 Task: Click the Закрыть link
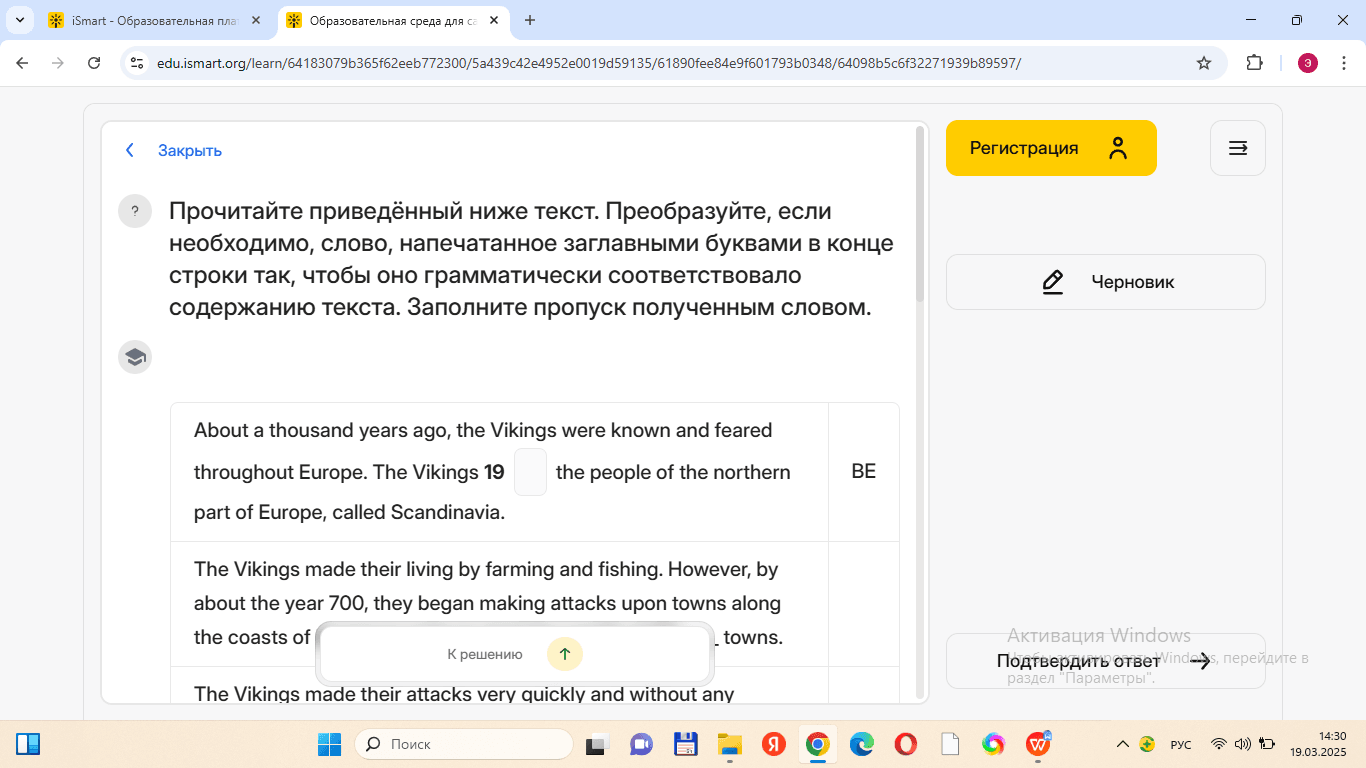pyautogui.click(x=190, y=150)
